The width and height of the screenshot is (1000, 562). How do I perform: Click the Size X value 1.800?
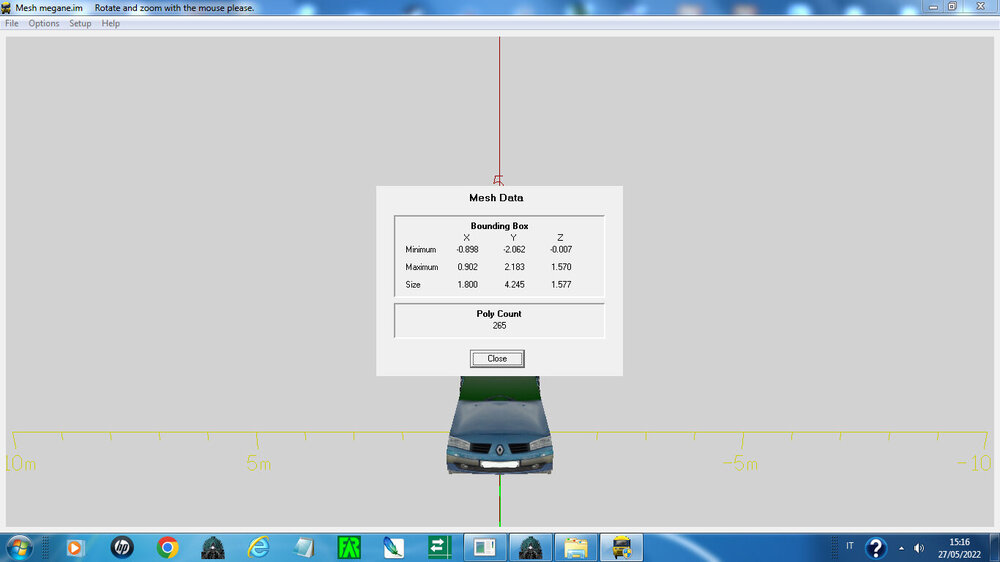[467, 285]
